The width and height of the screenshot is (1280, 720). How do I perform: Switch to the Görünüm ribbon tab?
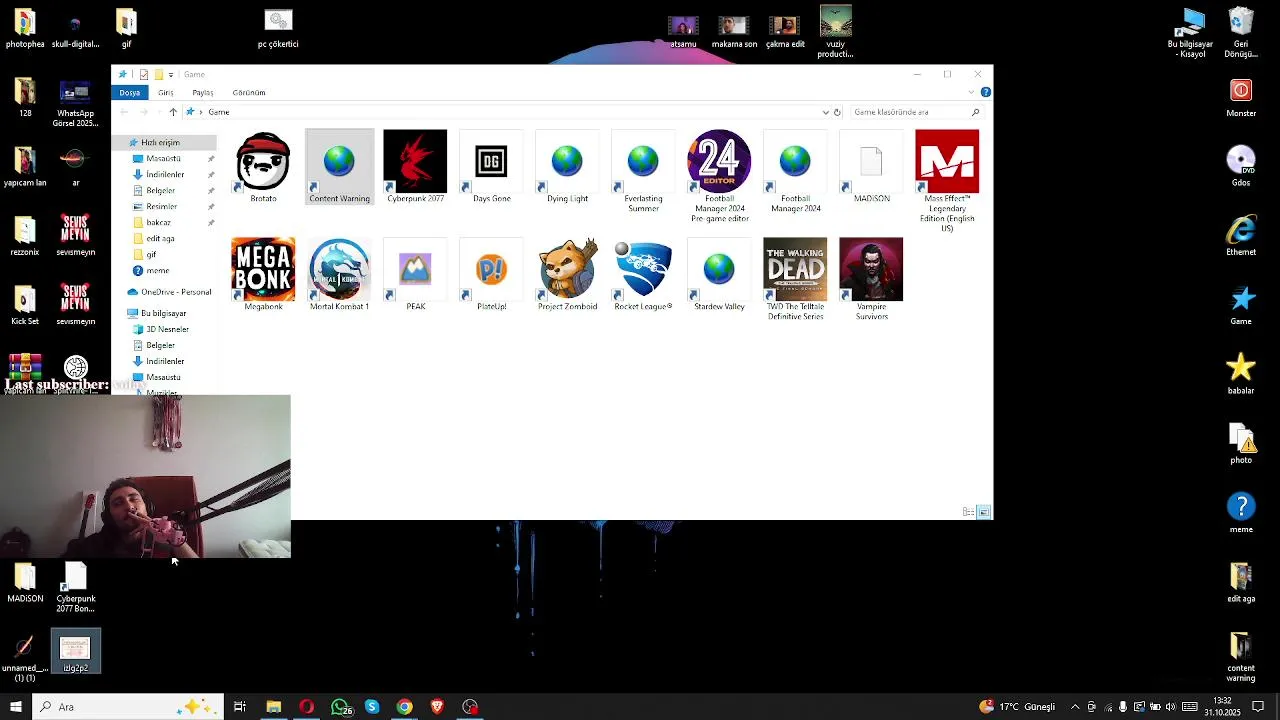coord(249,92)
